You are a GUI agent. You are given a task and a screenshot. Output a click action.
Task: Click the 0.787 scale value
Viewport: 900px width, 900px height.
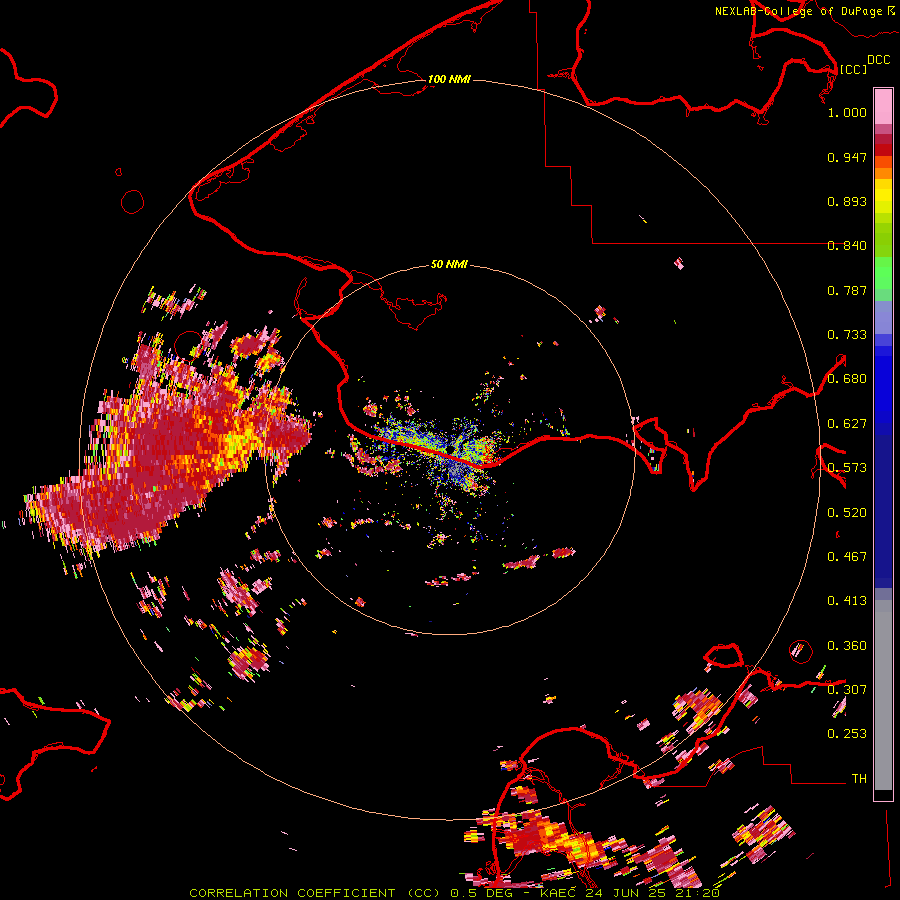click(847, 290)
